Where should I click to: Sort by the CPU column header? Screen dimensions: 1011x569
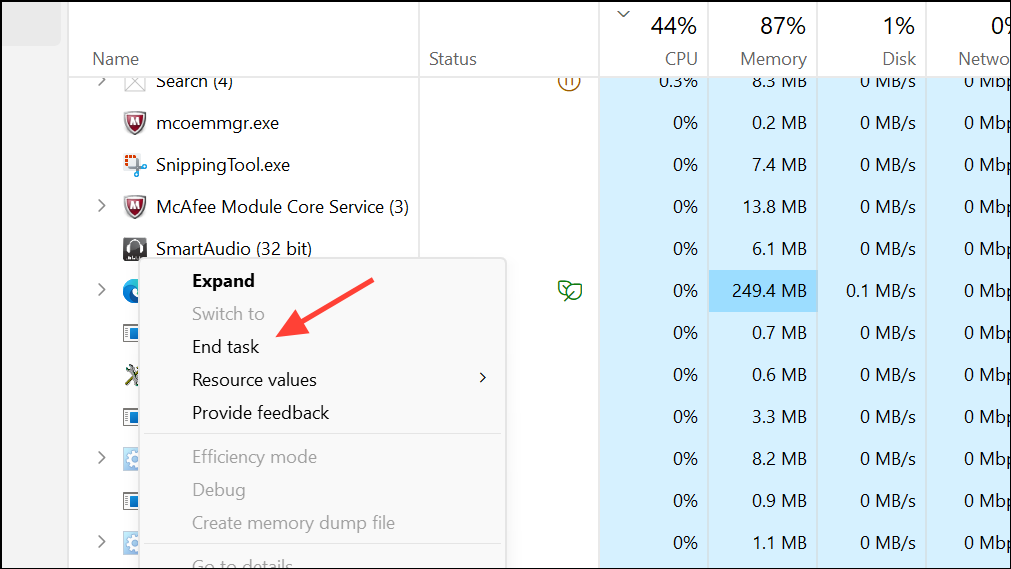(x=680, y=58)
